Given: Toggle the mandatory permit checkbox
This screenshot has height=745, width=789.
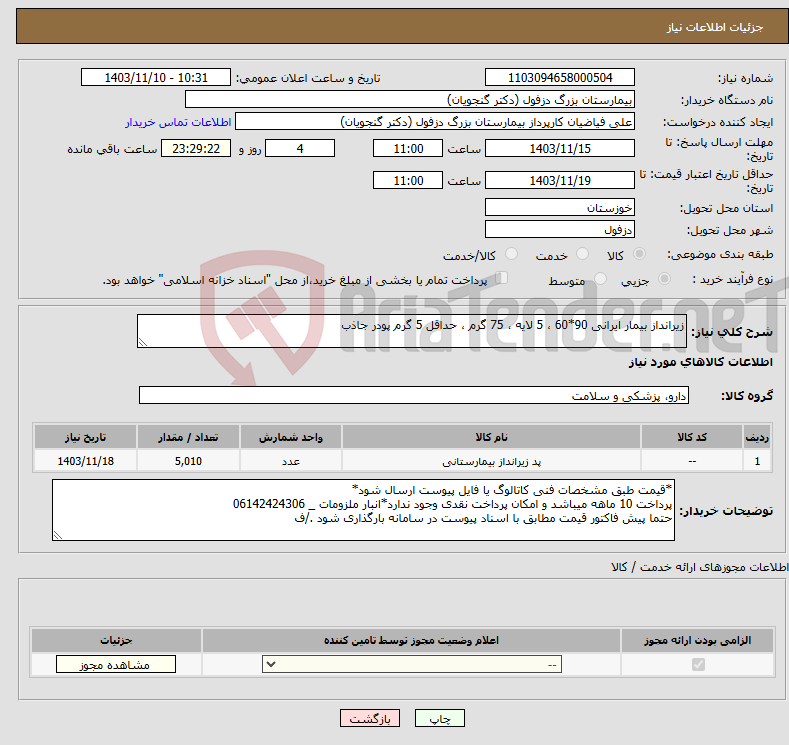Looking at the screenshot, I should [697, 664].
